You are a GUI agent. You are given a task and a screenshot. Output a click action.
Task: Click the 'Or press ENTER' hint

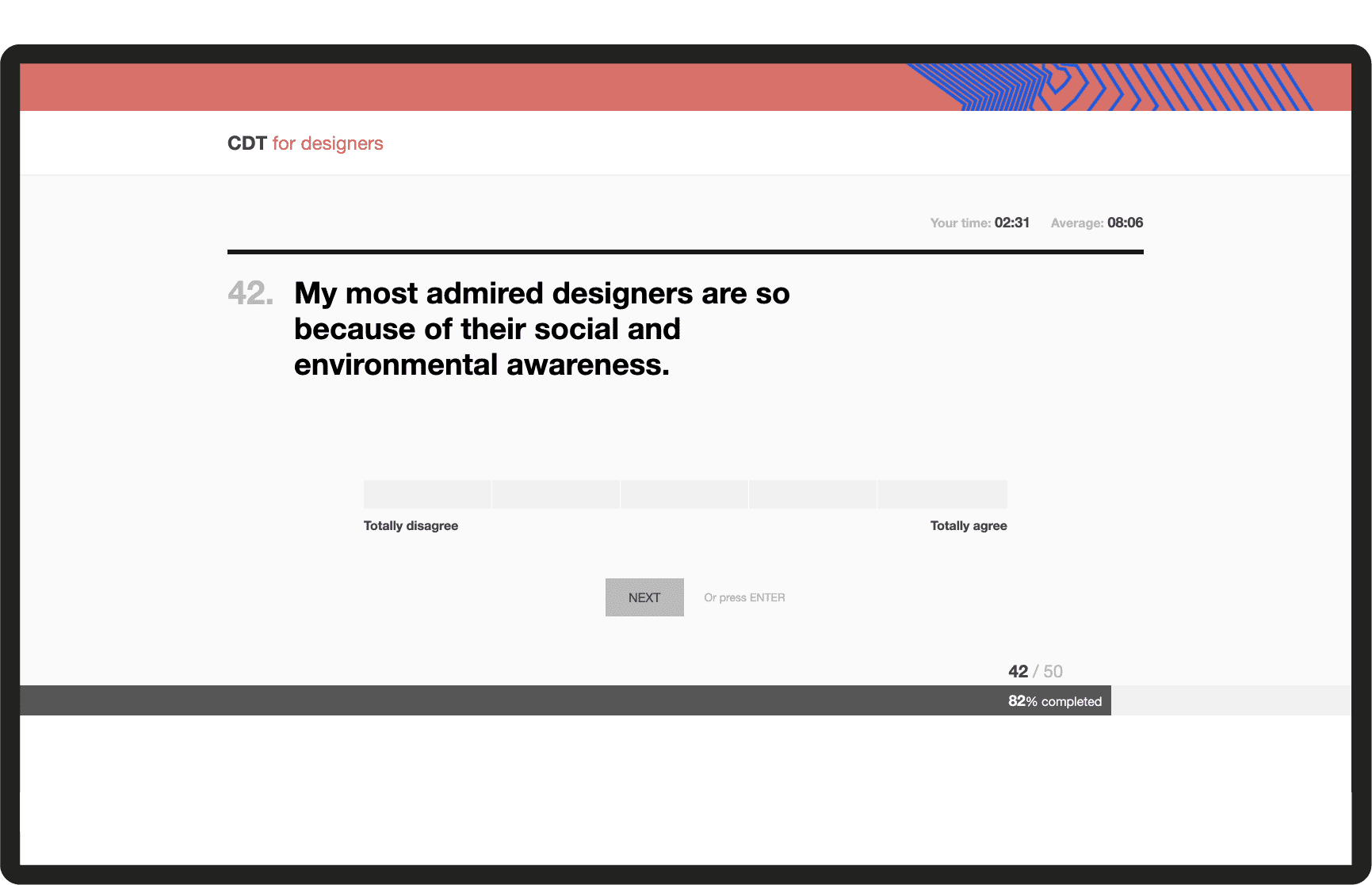click(744, 597)
